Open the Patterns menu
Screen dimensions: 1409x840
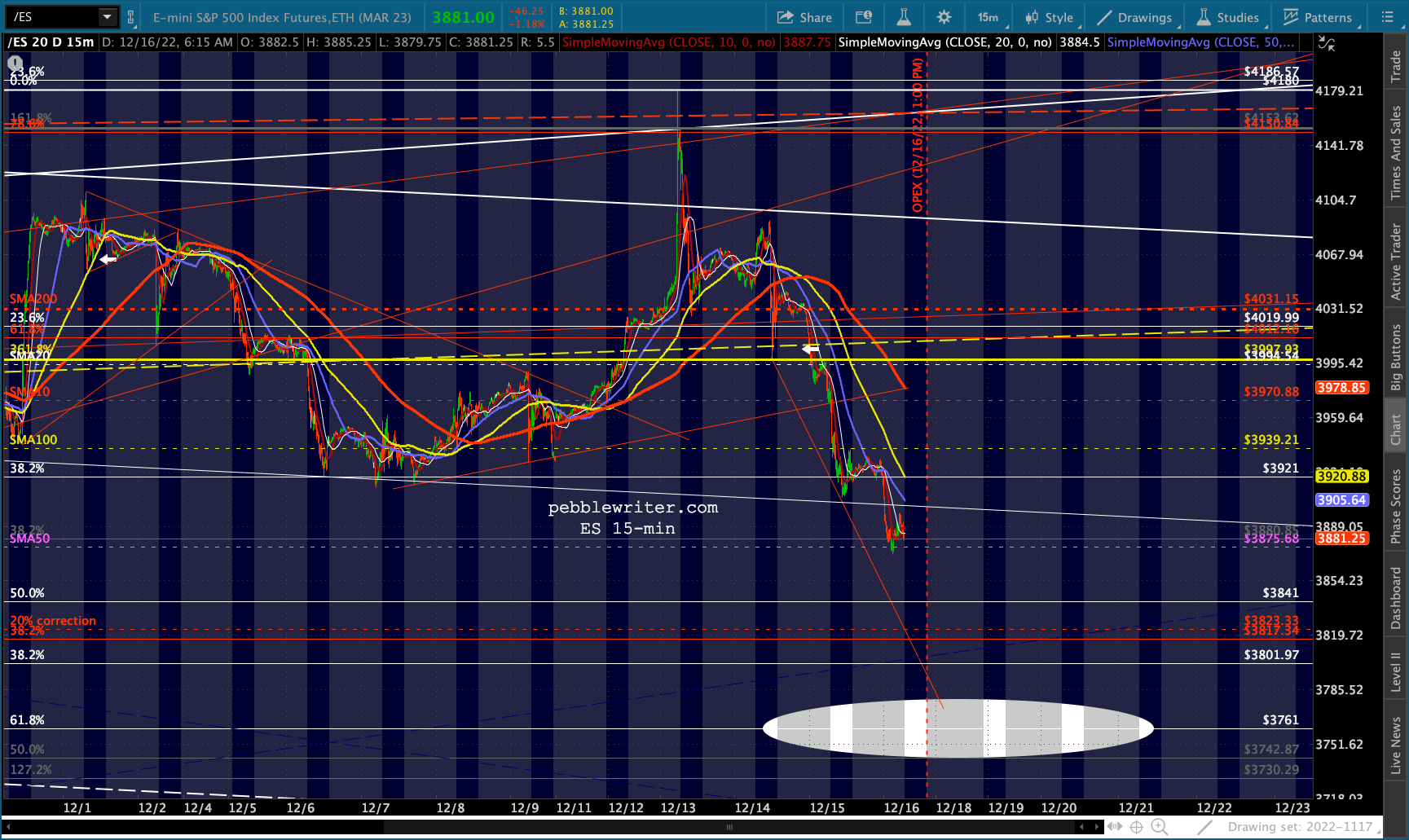pyautogui.click(x=1318, y=17)
